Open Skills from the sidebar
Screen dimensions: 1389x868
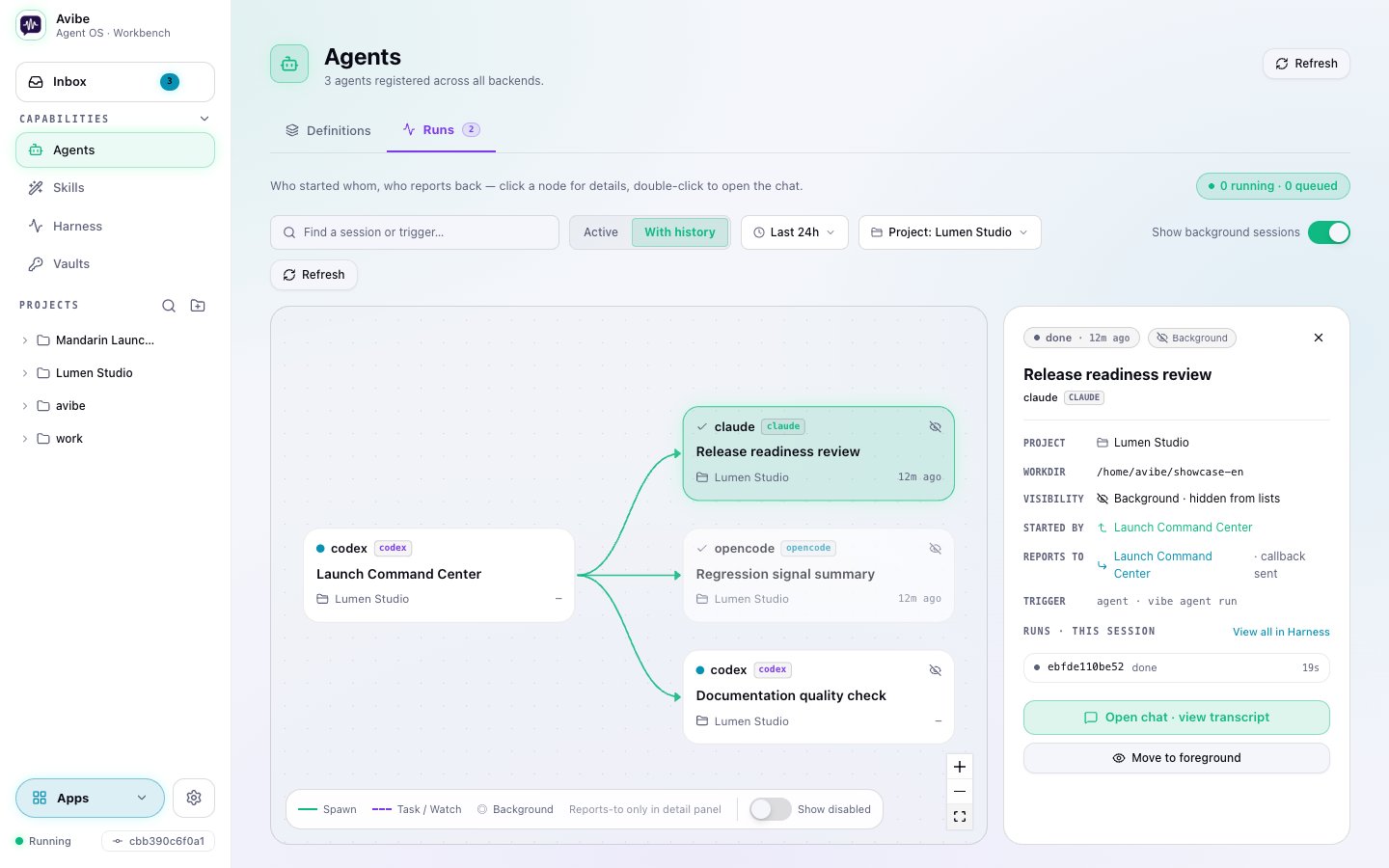[115, 188]
